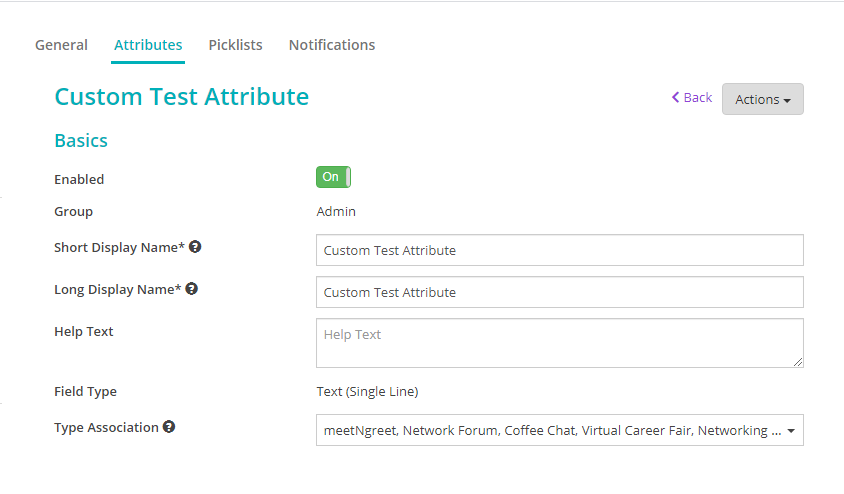Click the Help Text resize grip handle
Image resolution: width=844 pixels, height=494 pixels.
point(798,362)
